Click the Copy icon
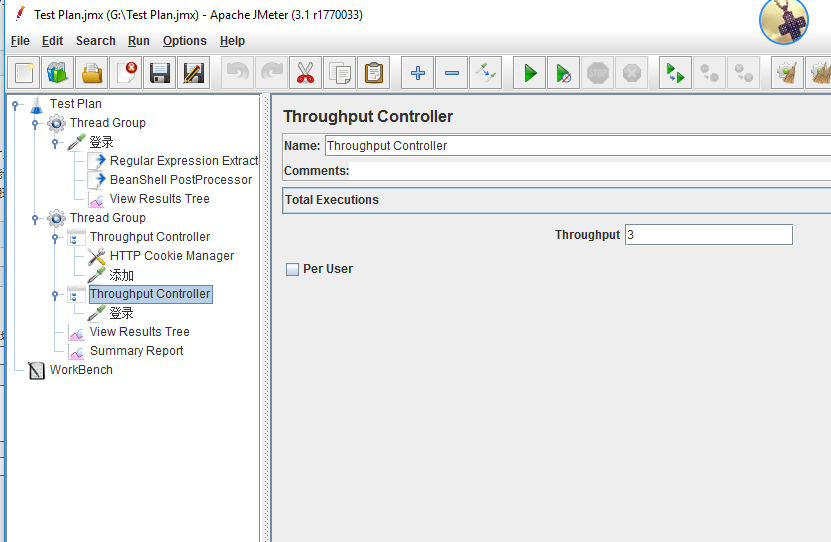 pyautogui.click(x=339, y=73)
